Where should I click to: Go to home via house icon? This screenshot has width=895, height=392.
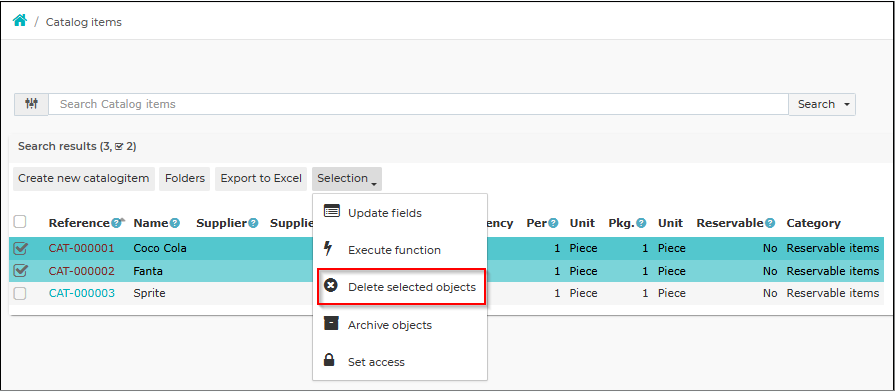pos(20,21)
